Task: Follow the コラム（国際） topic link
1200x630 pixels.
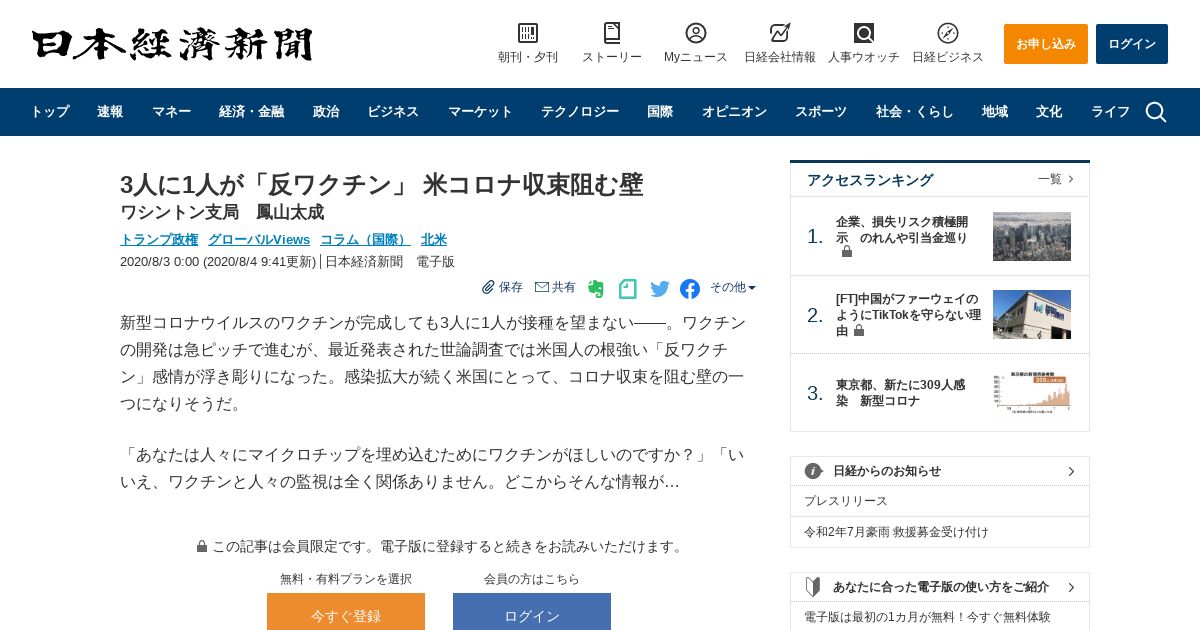Action: point(365,239)
